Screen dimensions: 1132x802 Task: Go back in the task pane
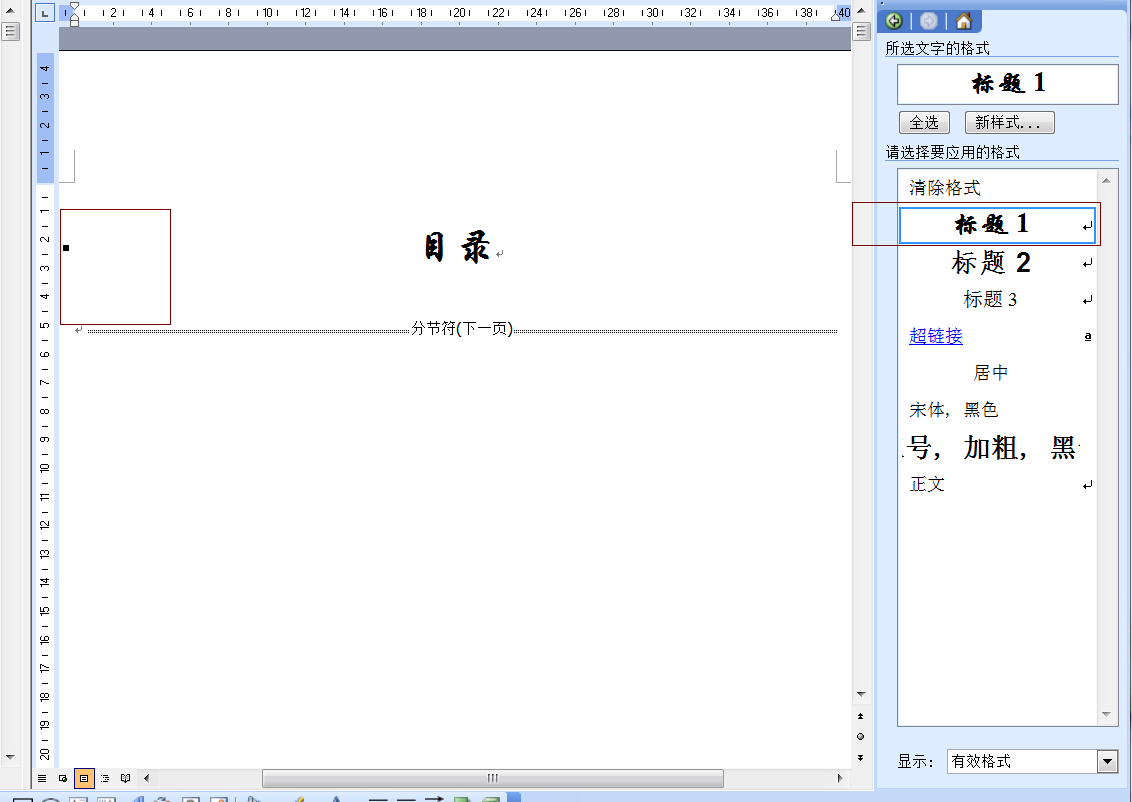894,21
